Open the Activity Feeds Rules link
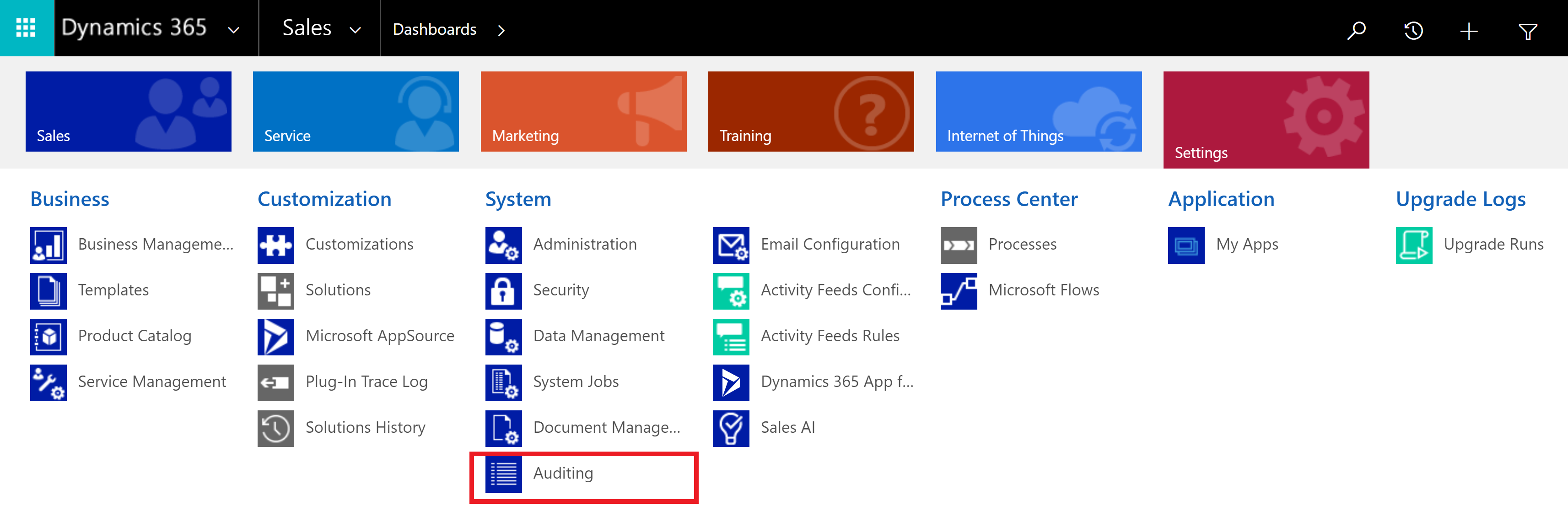The width and height of the screenshot is (1568, 507). coord(830,336)
